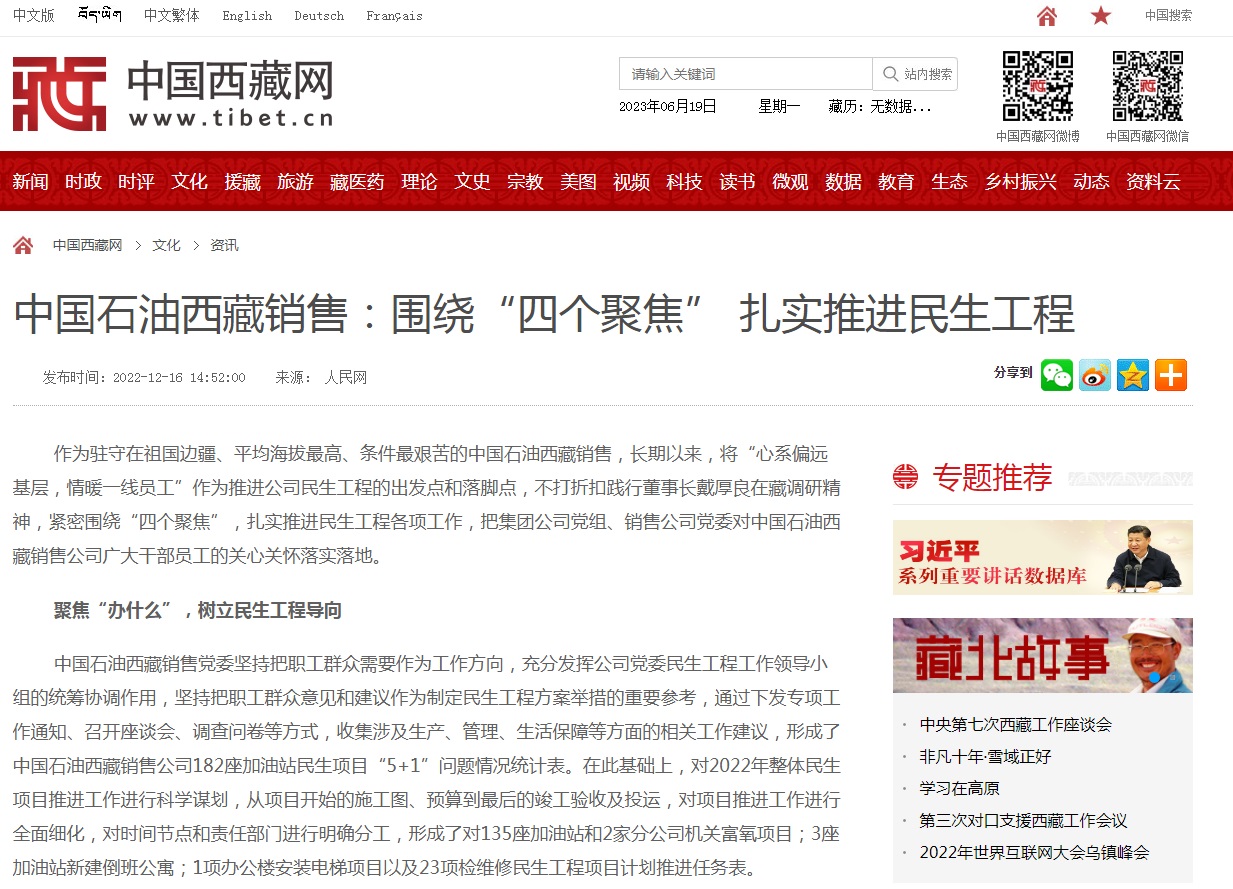The height and width of the screenshot is (889, 1233).
Task: Open 2022年世界互联网大会乌镇峰会 link
Action: pyautogui.click(x=1035, y=852)
